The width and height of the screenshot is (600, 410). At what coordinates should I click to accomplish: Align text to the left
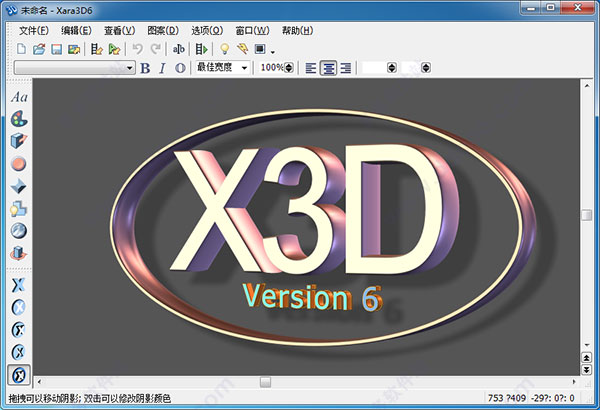(311, 68)
